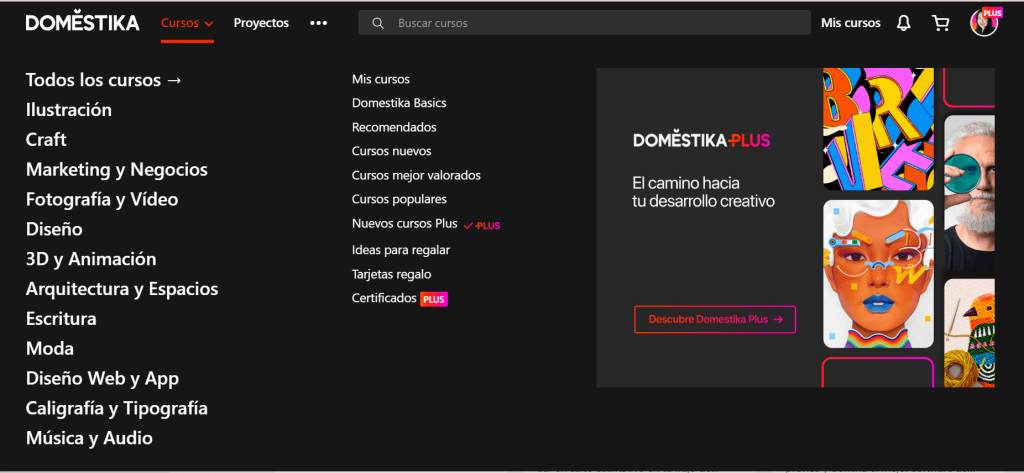Open the 3D y Animación category
Screen dimensions: 1024x473
91,259
